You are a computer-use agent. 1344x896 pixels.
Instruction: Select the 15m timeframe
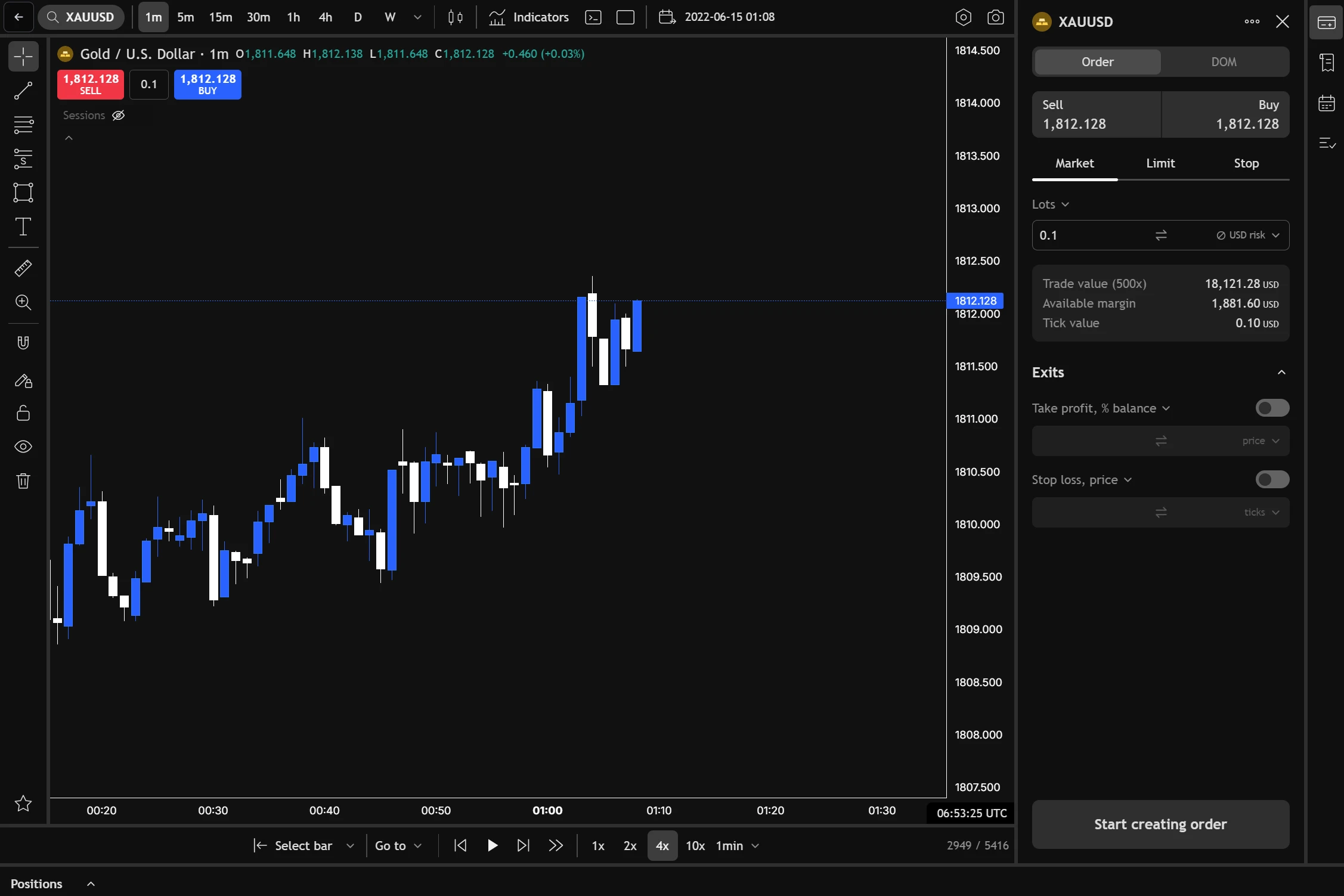point(220,17)
